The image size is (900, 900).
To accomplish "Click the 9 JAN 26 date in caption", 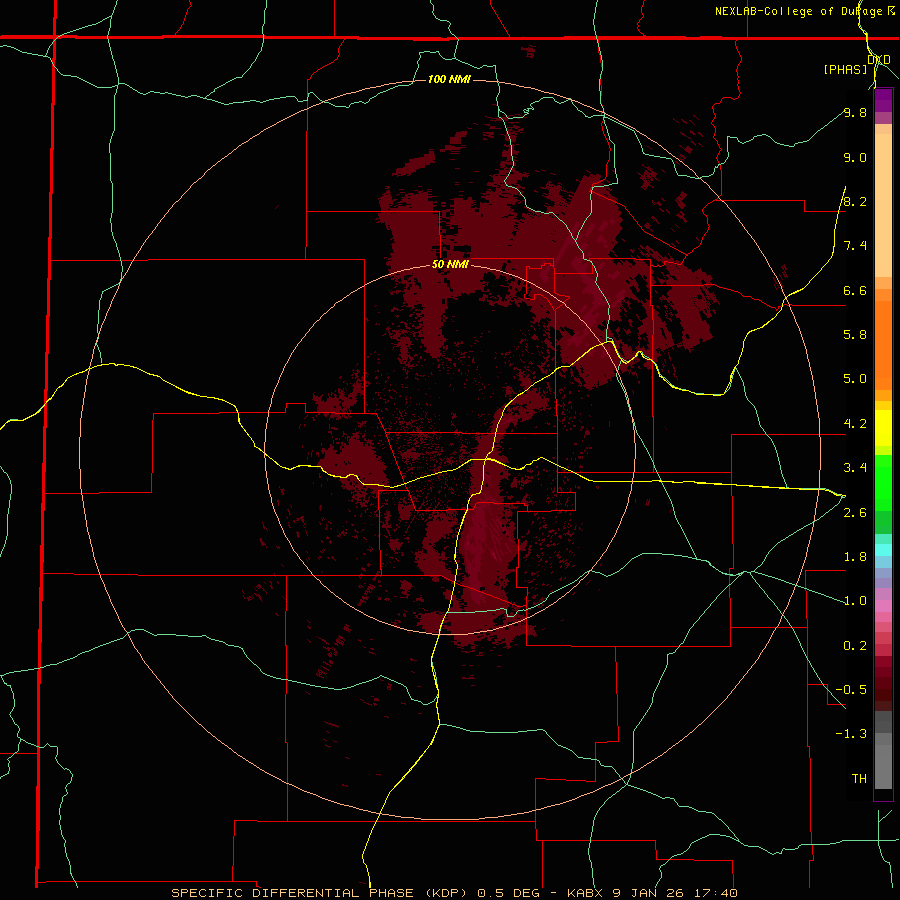I will pos(651,893).
